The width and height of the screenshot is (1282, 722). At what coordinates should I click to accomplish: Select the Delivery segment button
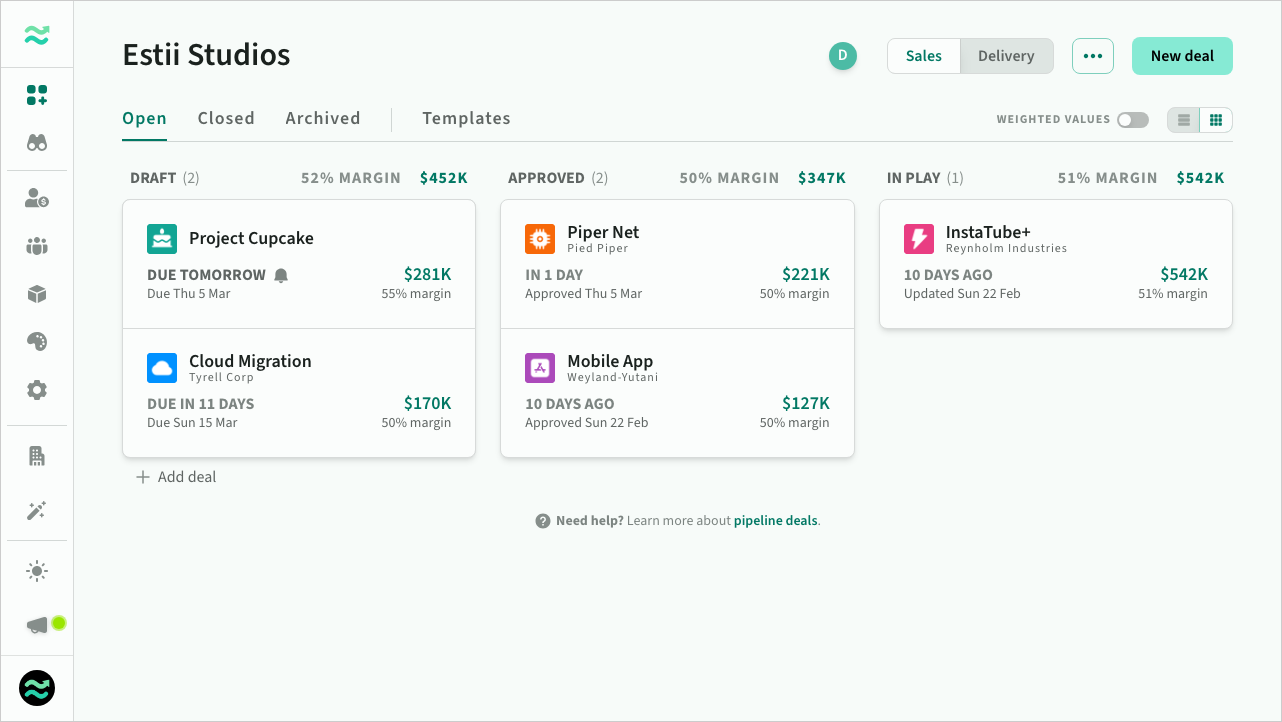click(1006, 56)
